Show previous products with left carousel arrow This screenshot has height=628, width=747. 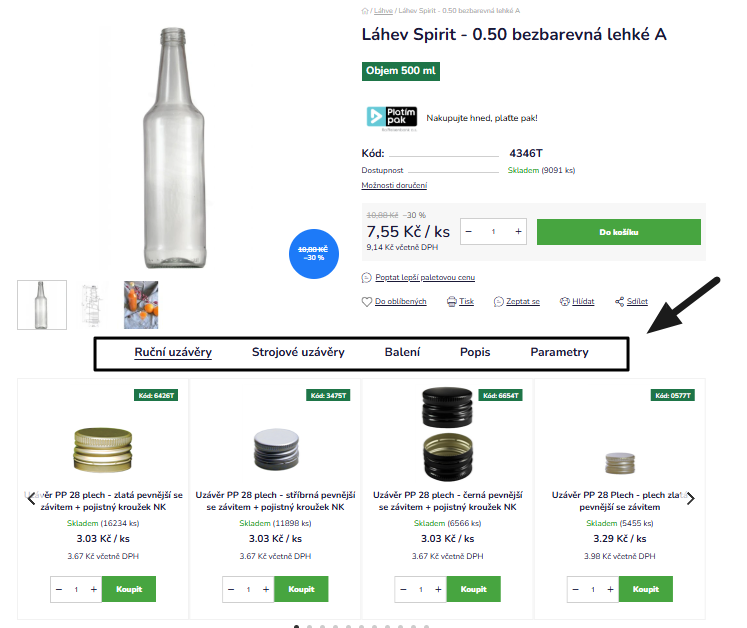(x=31, y=498)
